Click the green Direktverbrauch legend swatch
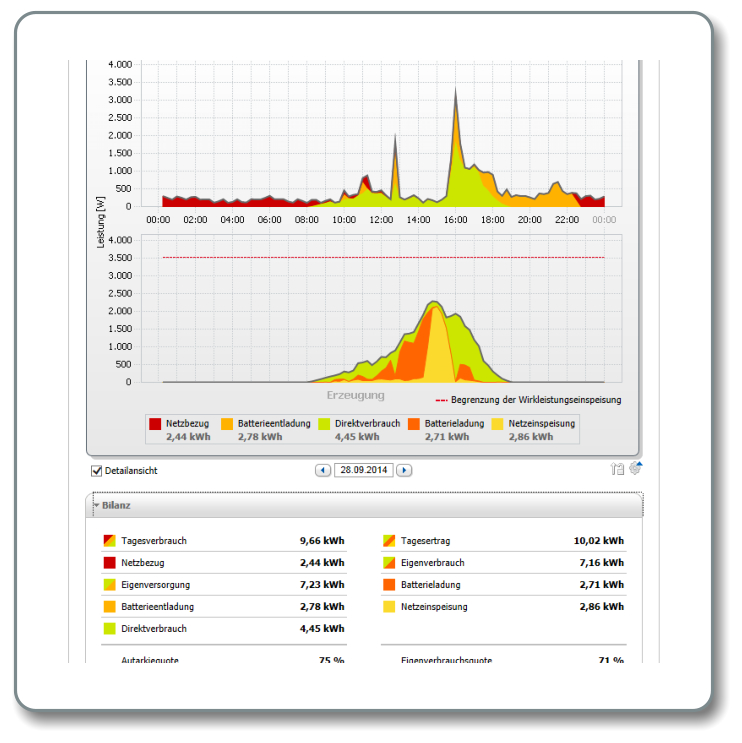742x743 pixels. [324, 424]
